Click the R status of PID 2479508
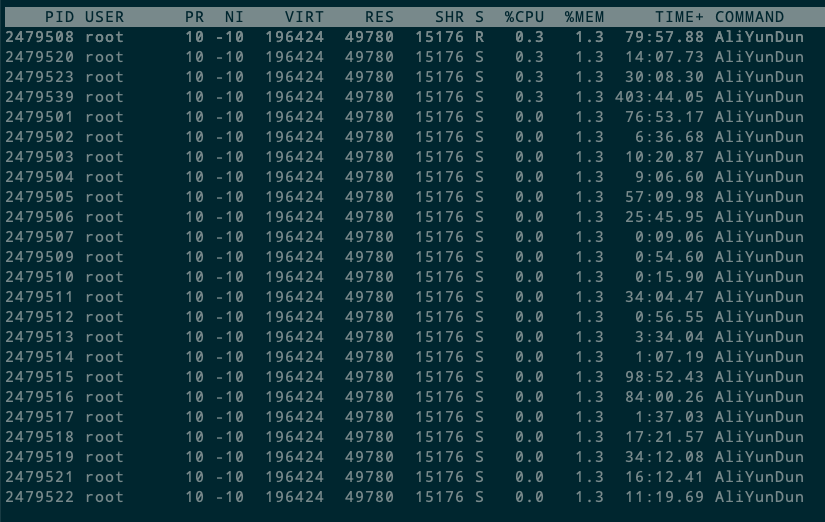The width and height of the screenshot is (825, 522). click(479, 37)
